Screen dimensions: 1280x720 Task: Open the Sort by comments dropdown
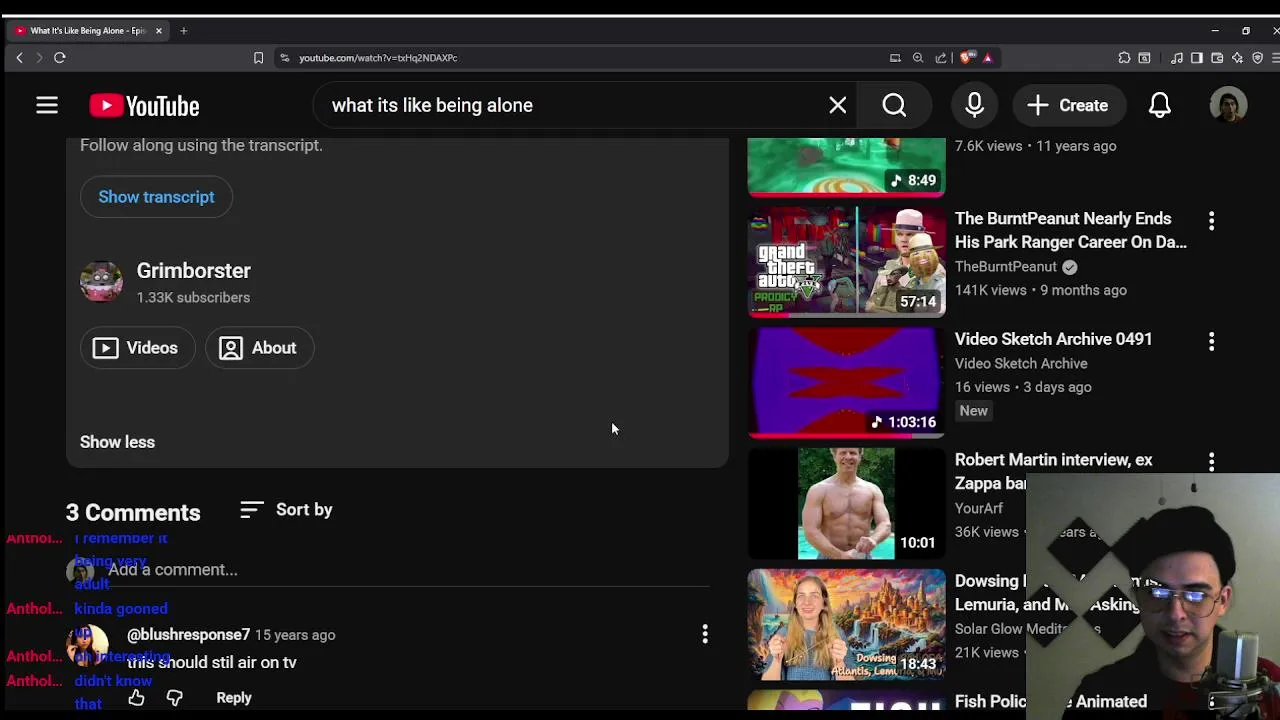pyautogui.click(x=286, y=510)
